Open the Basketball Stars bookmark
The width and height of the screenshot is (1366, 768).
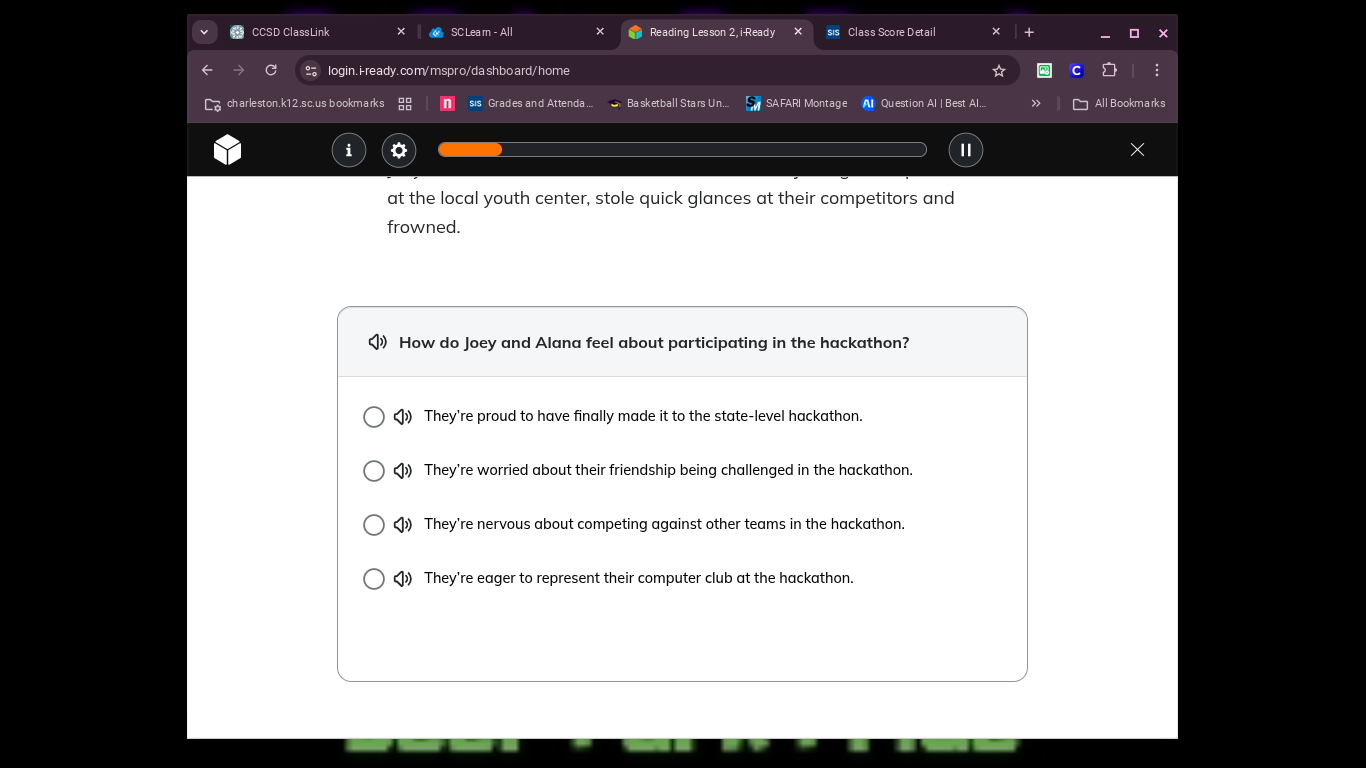(668, 103)
